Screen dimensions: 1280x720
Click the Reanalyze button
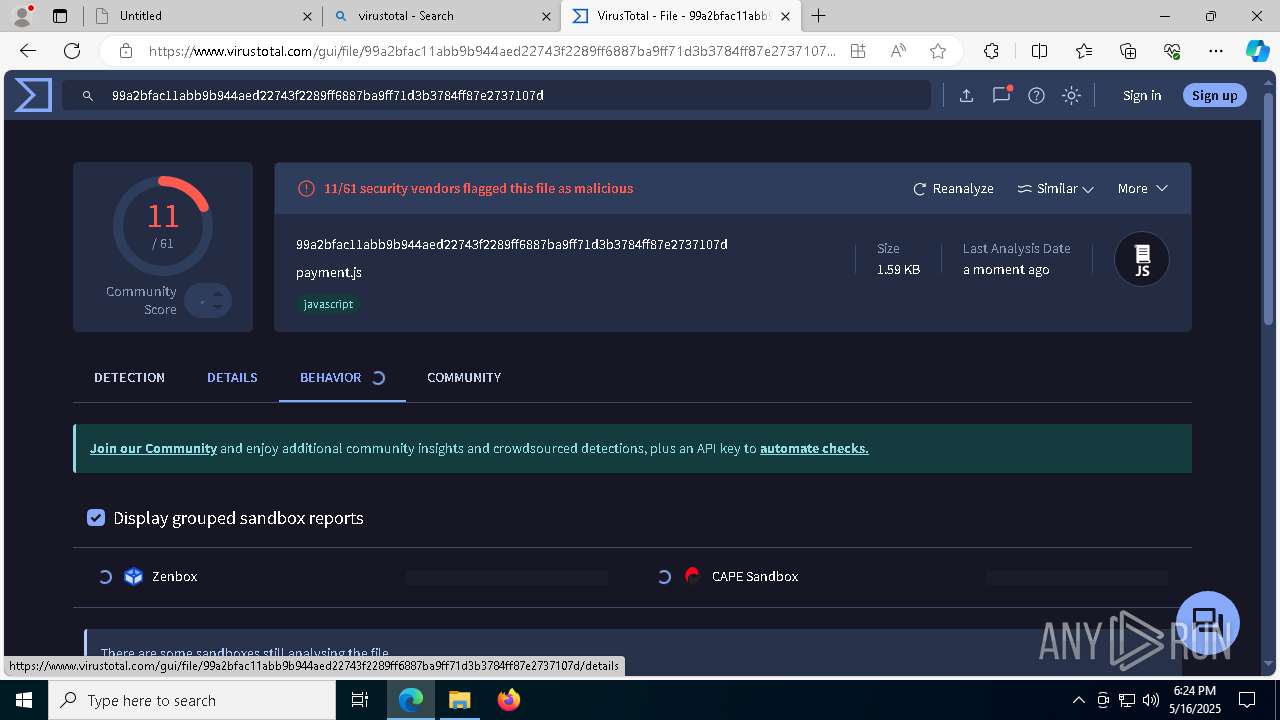click(953, 188)
